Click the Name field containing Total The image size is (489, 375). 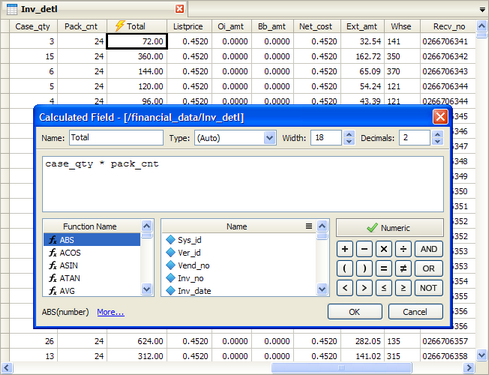click(x=116, y=138)
